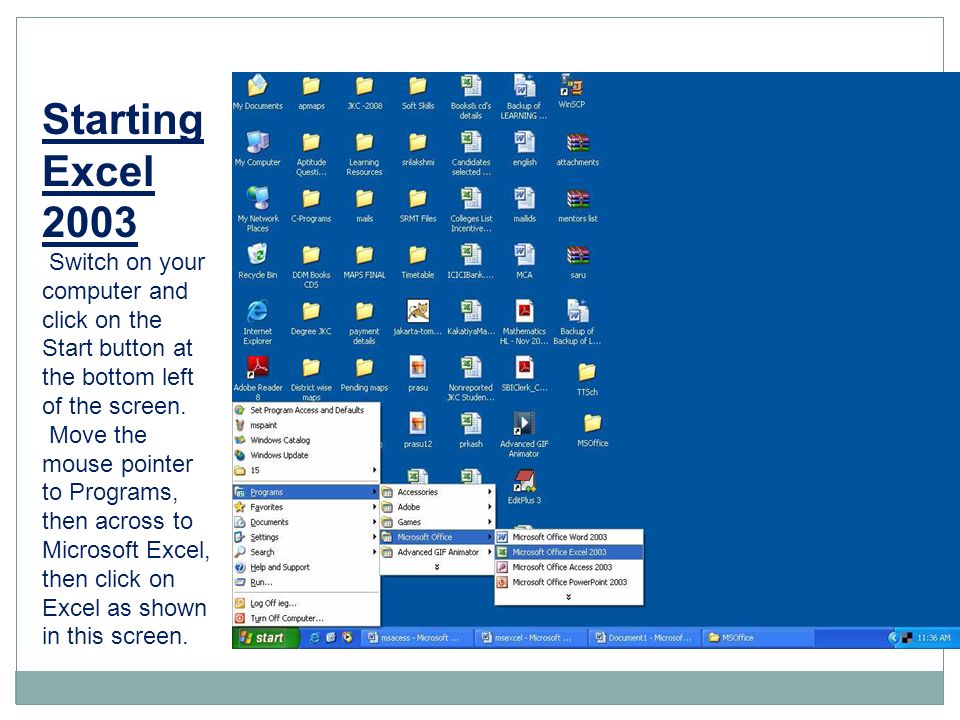Switch to msexcel - Microsoft taskbar button

(x=530, y=637)
